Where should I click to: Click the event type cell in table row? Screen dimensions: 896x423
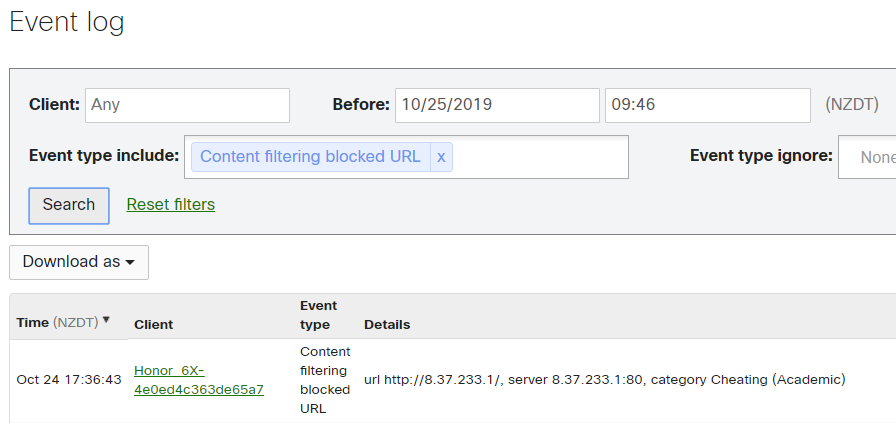point(325,380)
